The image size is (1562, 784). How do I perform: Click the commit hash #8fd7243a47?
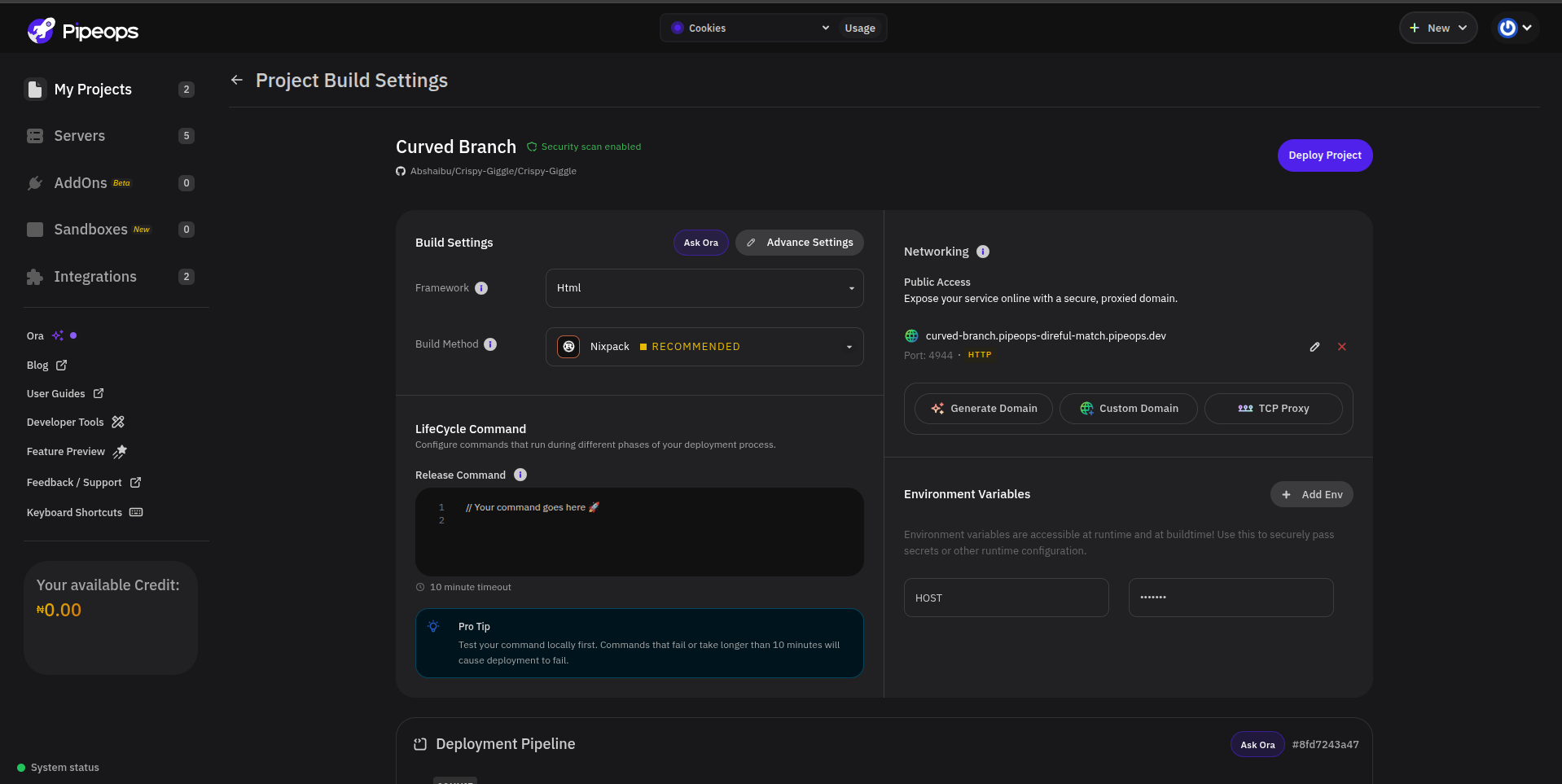tap(1325, 744)
